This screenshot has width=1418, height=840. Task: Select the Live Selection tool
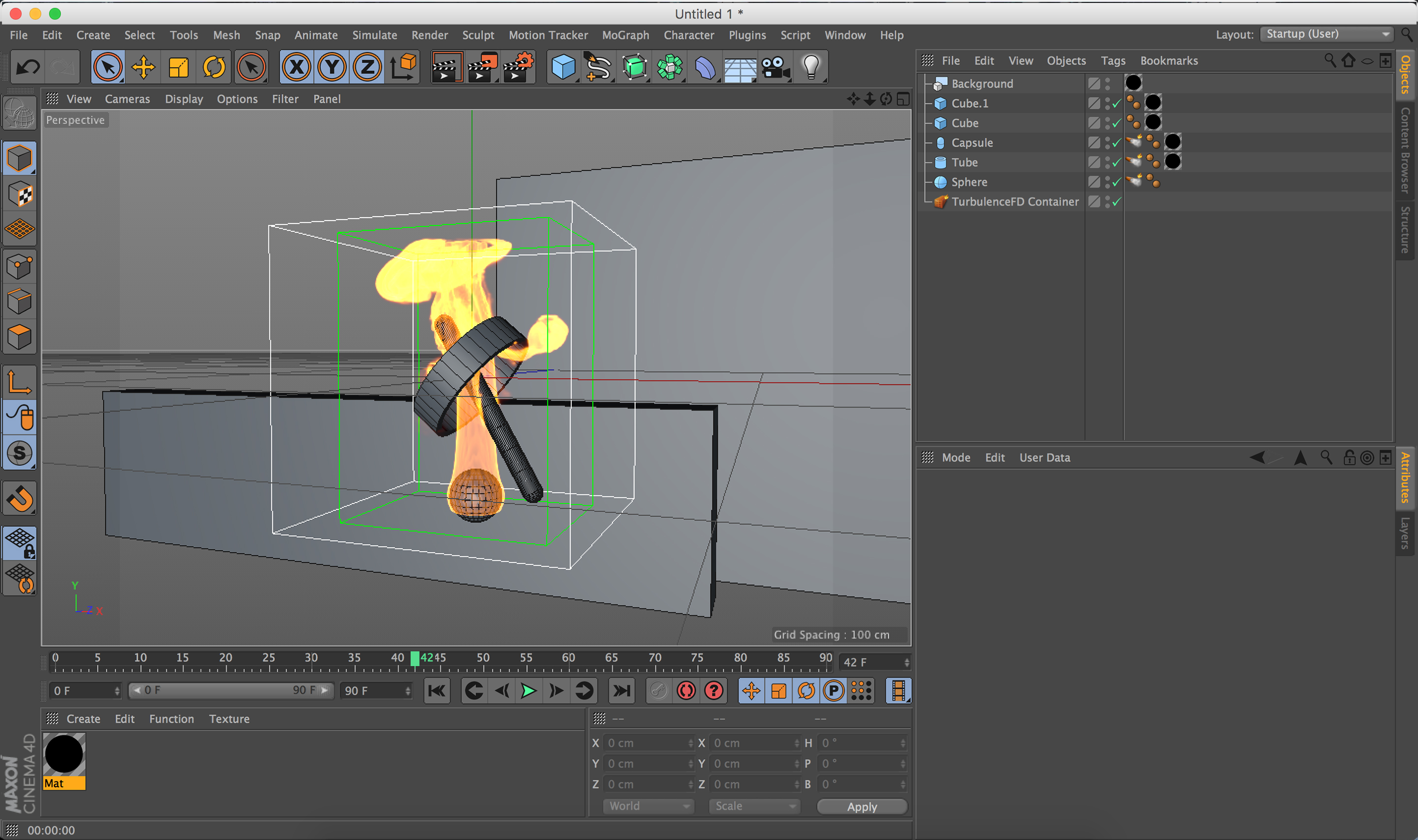click(107, 67)
